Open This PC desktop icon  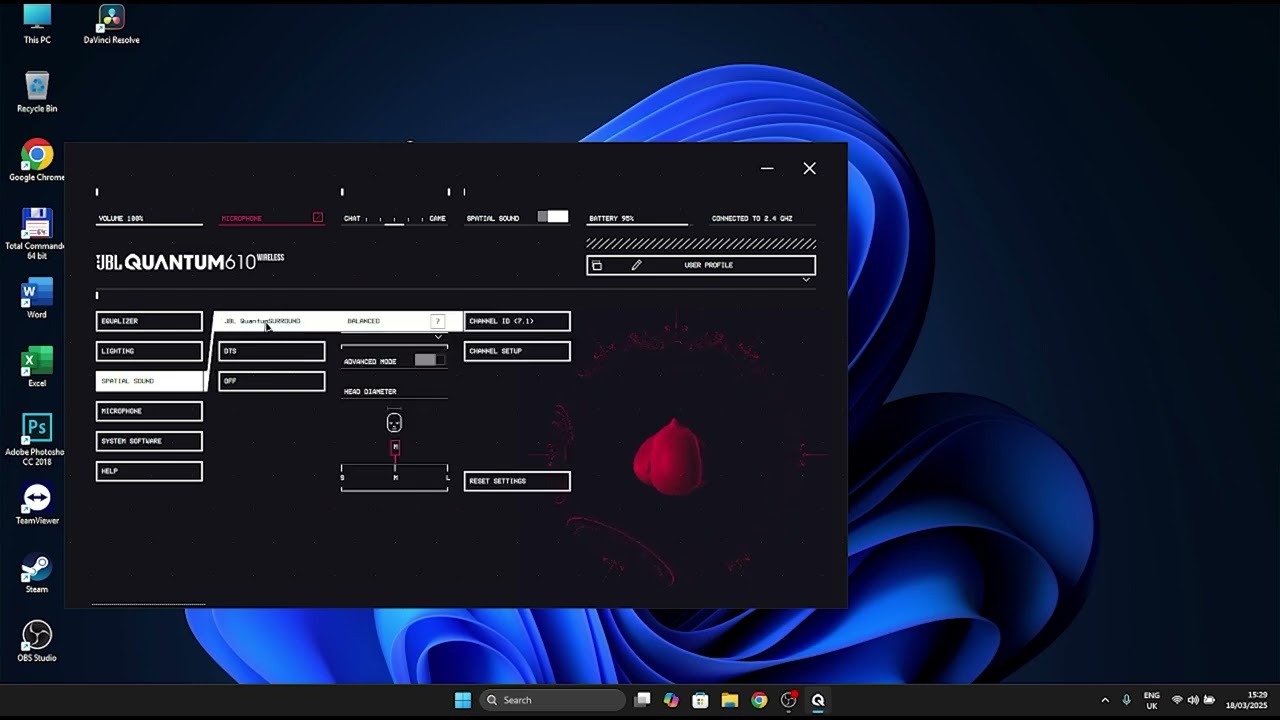[37, 24]
